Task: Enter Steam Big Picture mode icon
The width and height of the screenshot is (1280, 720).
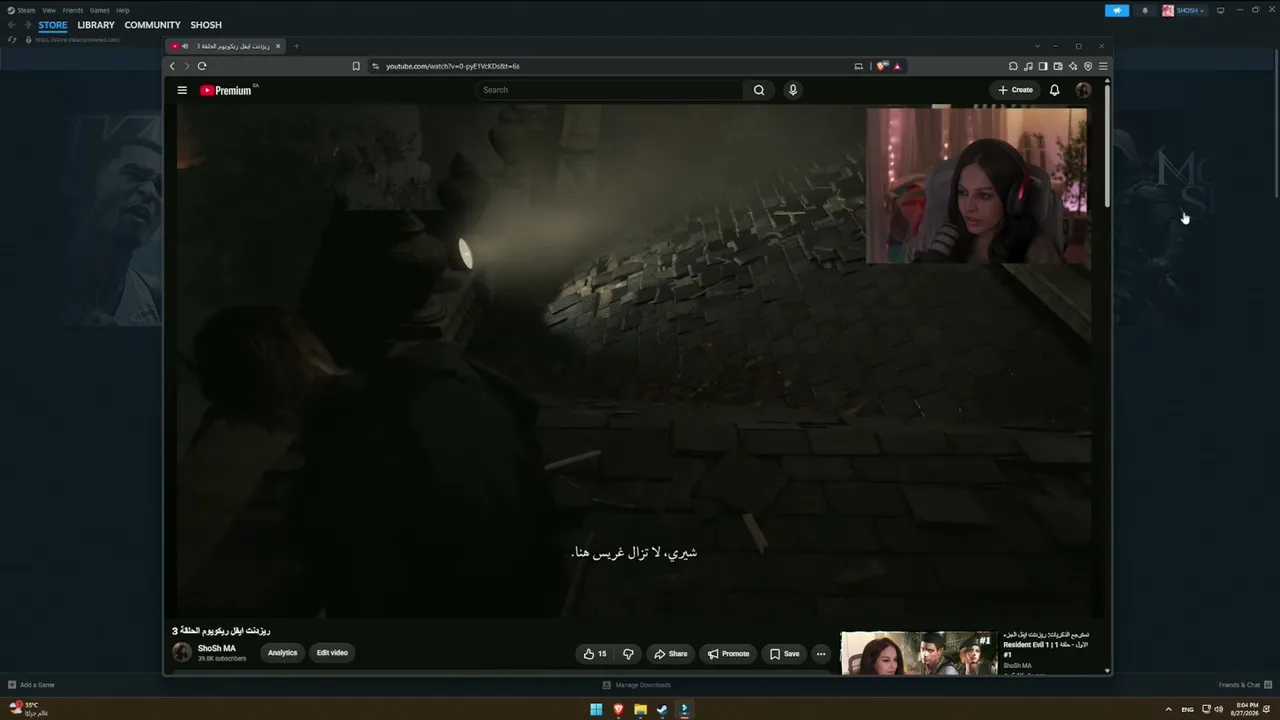Action: pos(1220,10)
